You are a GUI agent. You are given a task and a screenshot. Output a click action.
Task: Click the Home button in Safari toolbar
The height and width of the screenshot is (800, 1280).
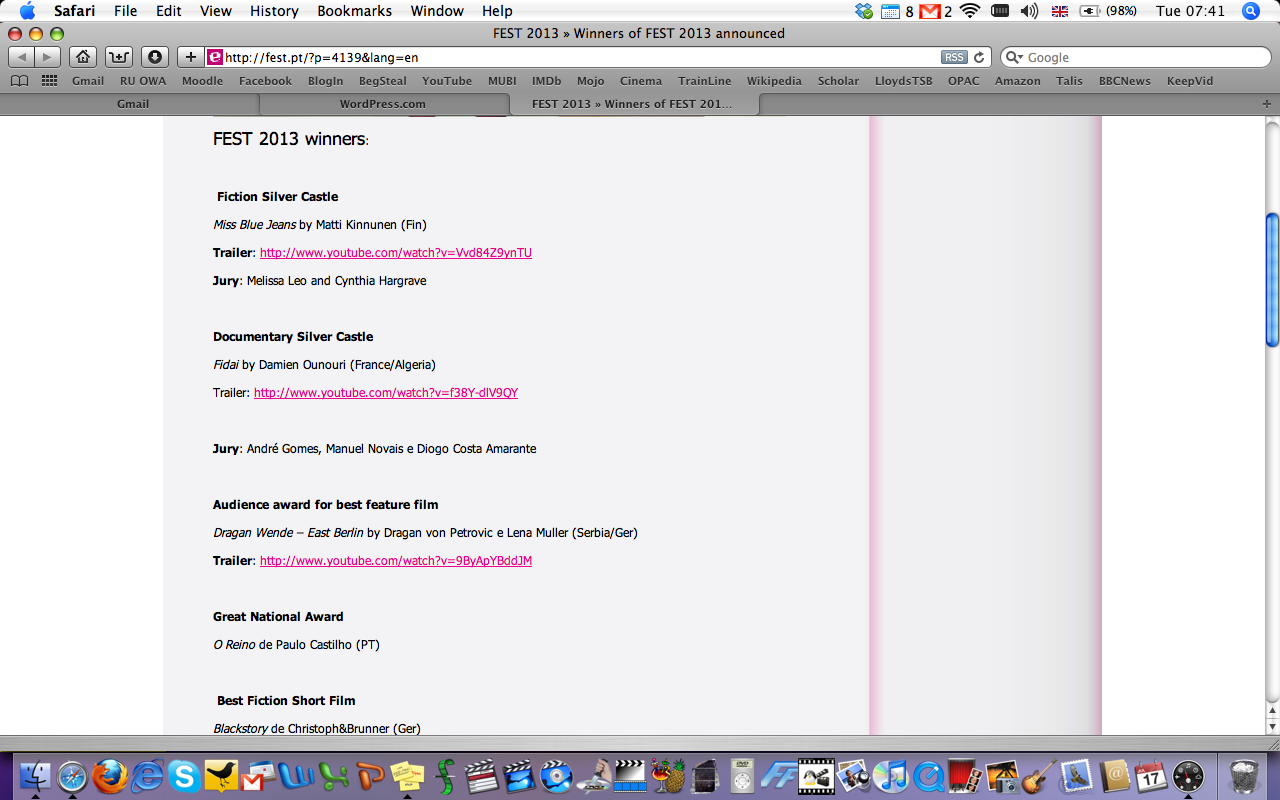pyautogui.click(x=83, y=57)
